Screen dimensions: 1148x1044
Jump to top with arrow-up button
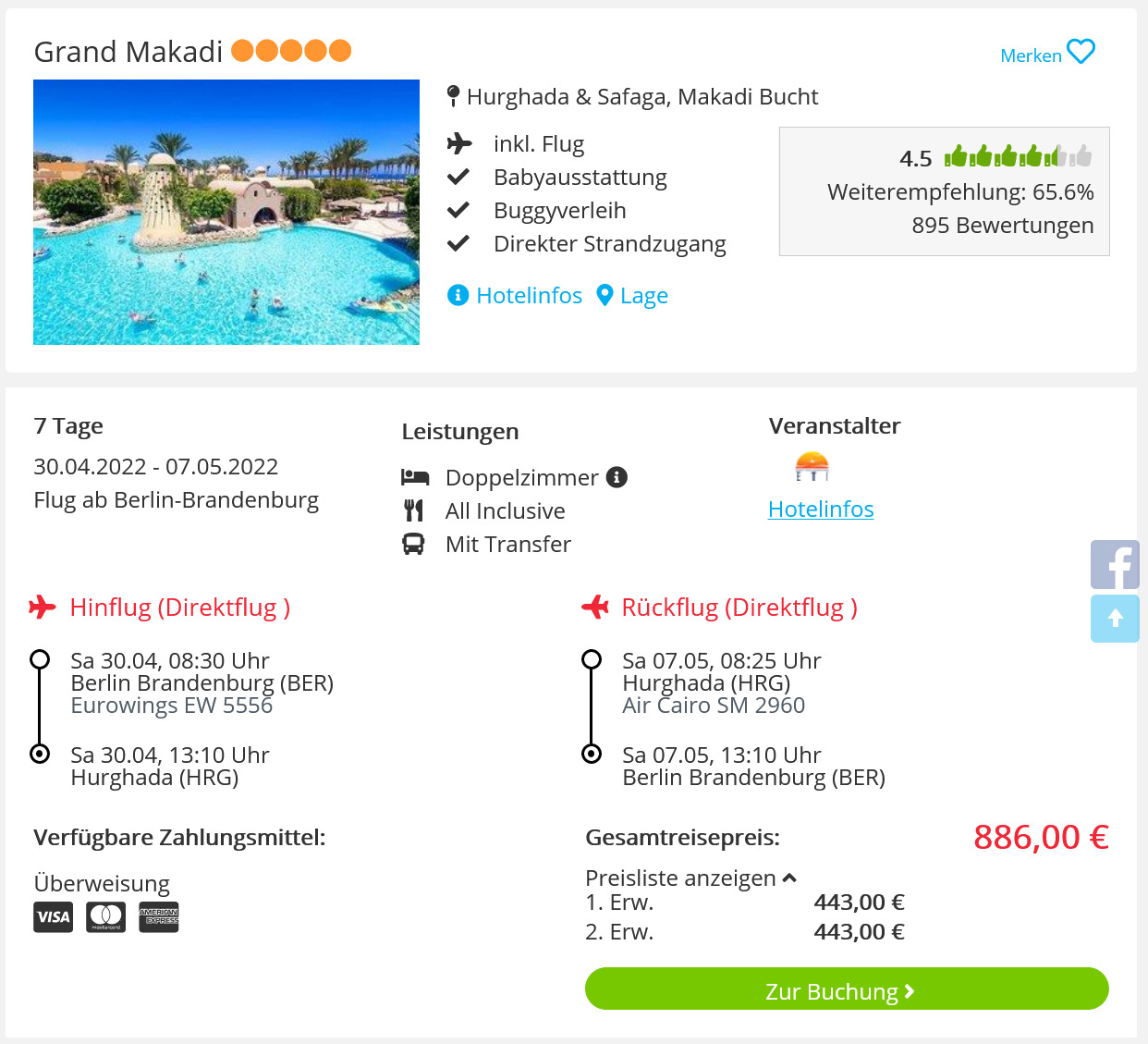(1115, 619)
